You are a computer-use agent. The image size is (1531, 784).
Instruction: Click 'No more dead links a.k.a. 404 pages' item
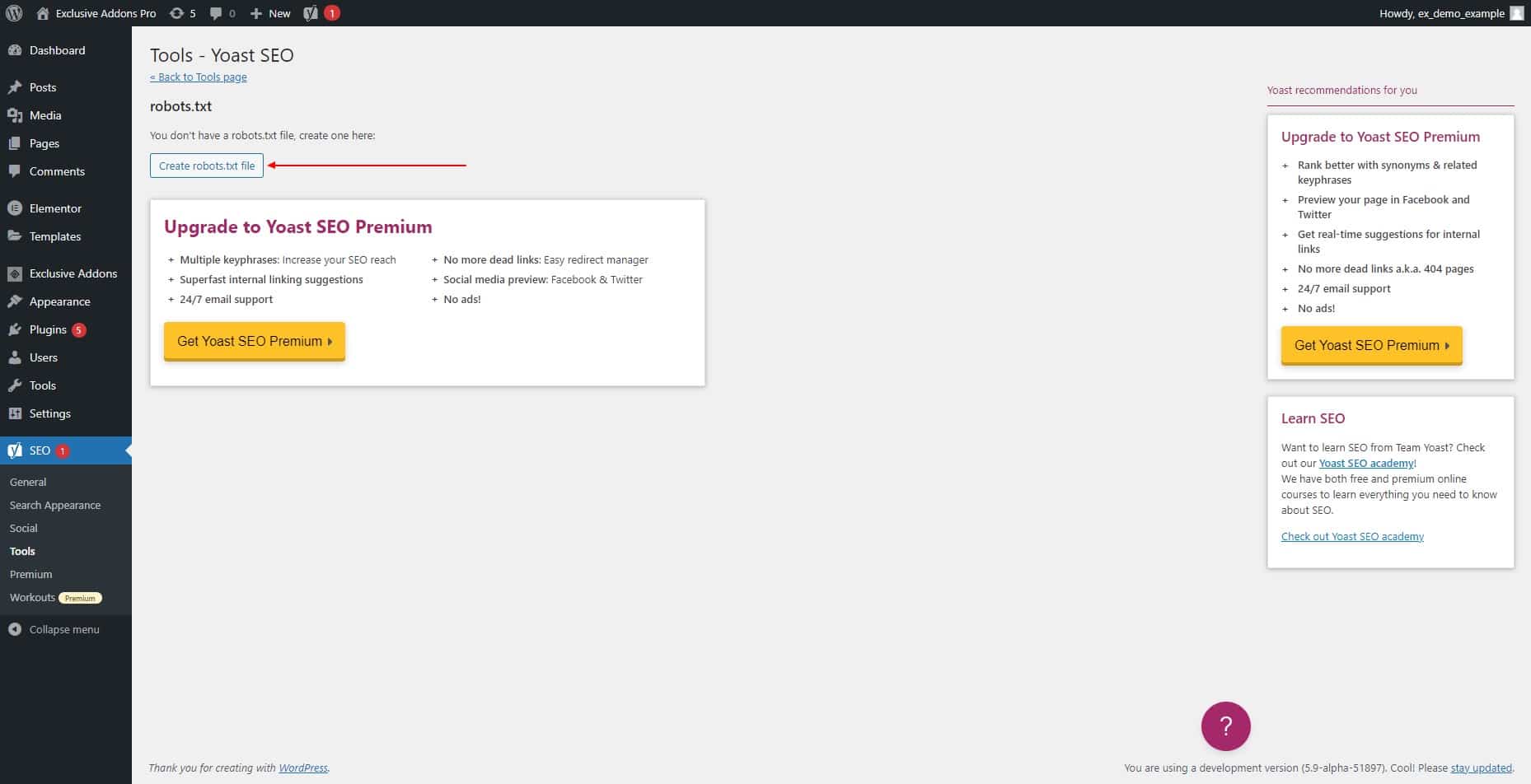[1386, 268]
